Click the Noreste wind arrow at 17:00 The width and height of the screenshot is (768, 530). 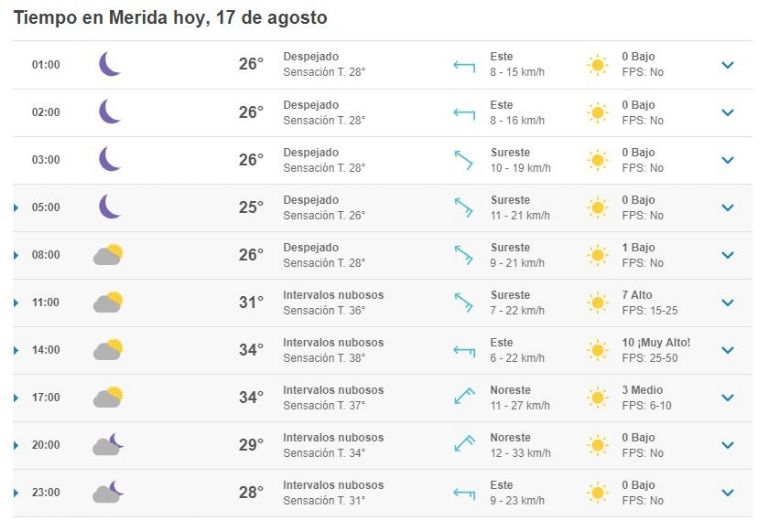464,396
